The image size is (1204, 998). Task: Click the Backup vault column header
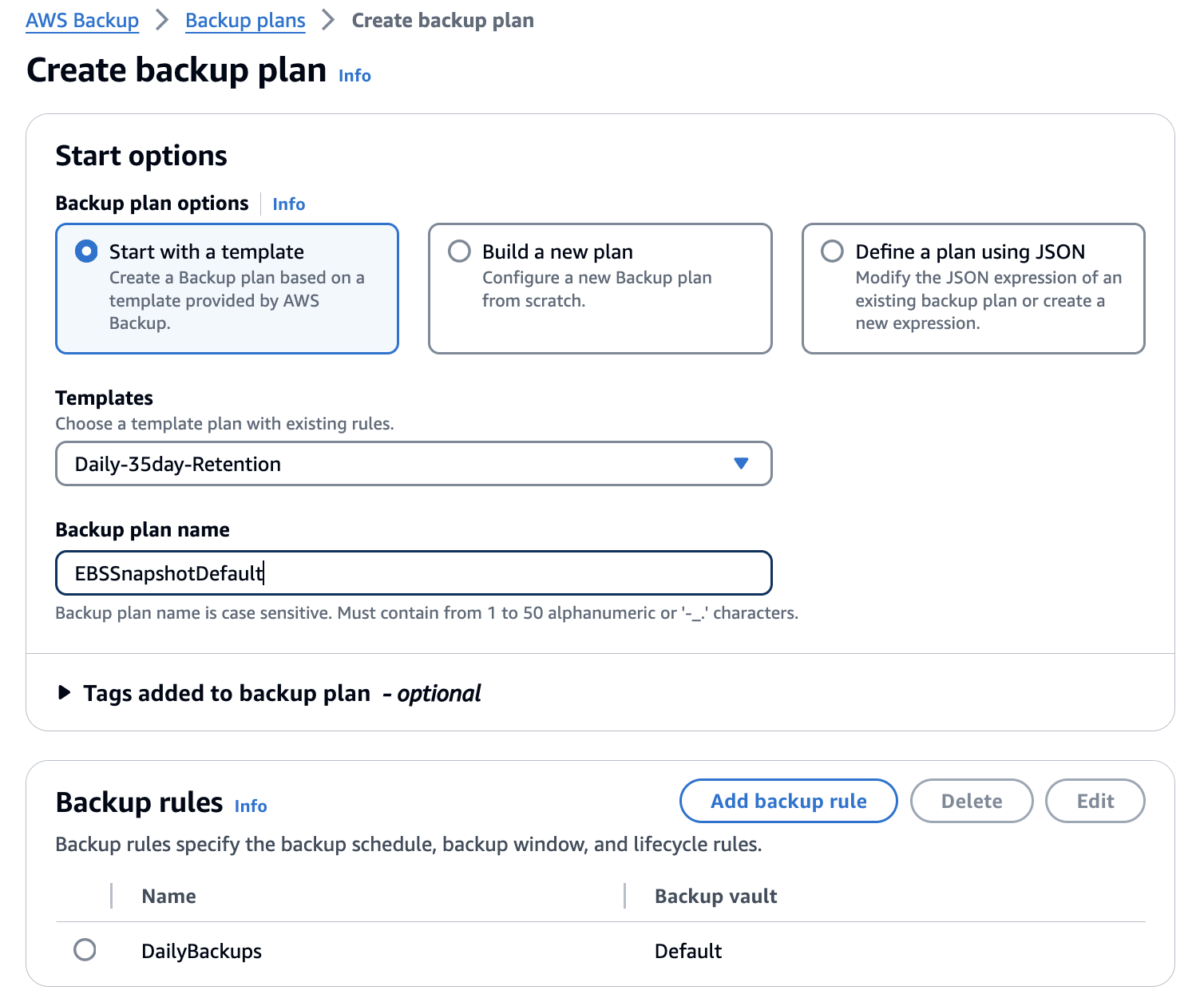click(715, 896)
